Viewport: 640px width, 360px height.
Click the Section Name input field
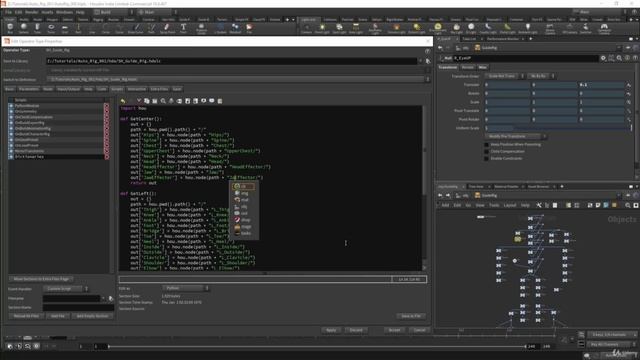[x=78, y=307]
